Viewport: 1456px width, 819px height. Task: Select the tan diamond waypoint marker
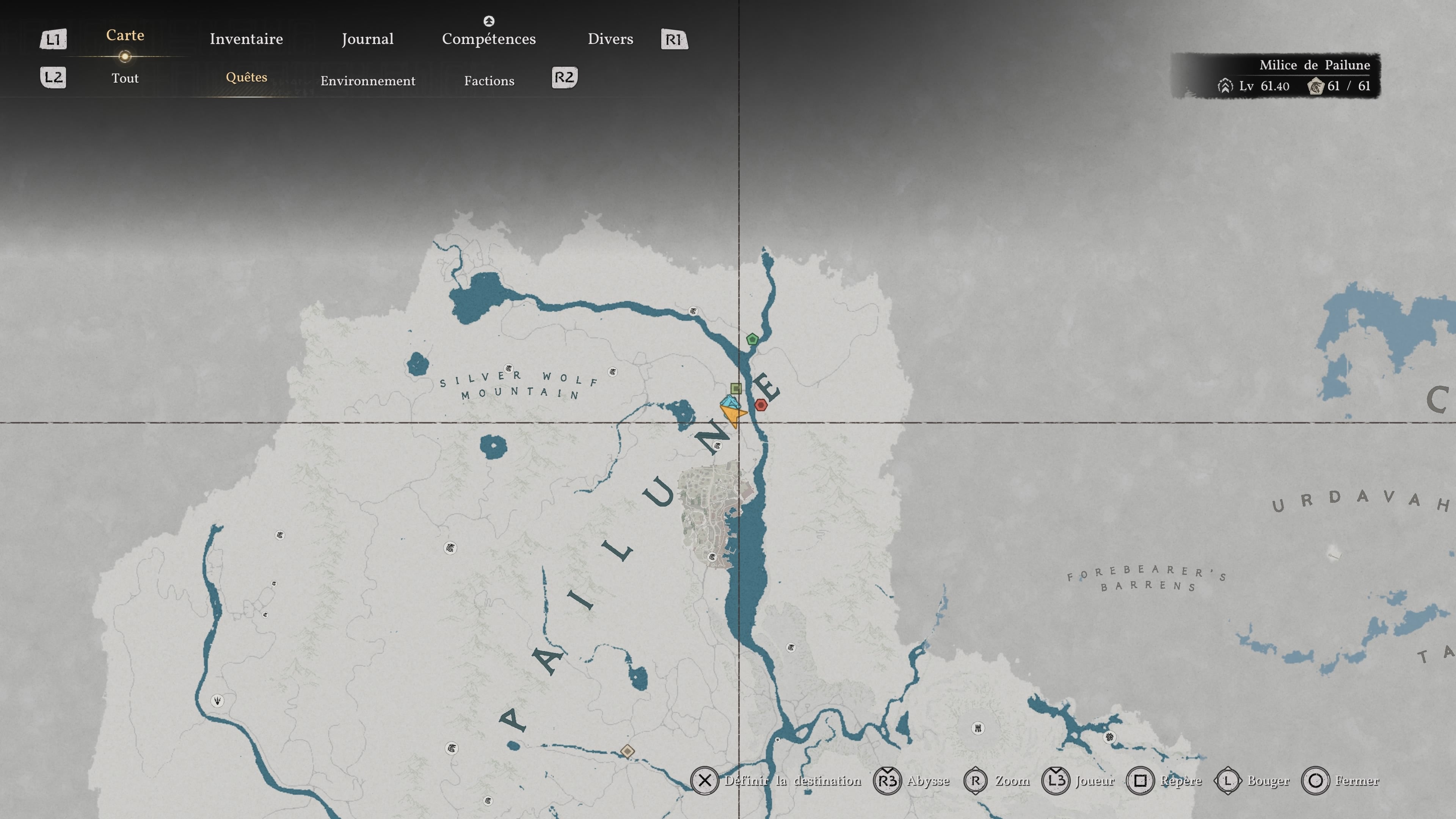627,751
